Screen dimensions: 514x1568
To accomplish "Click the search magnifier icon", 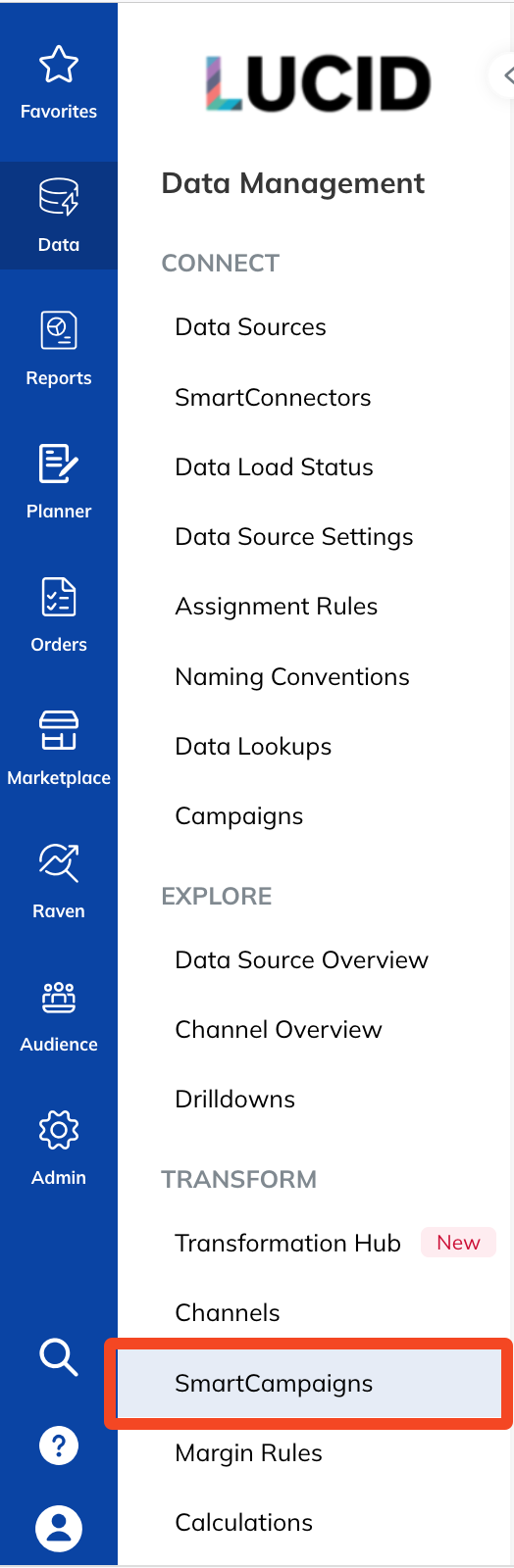I will coord(59,1357).
